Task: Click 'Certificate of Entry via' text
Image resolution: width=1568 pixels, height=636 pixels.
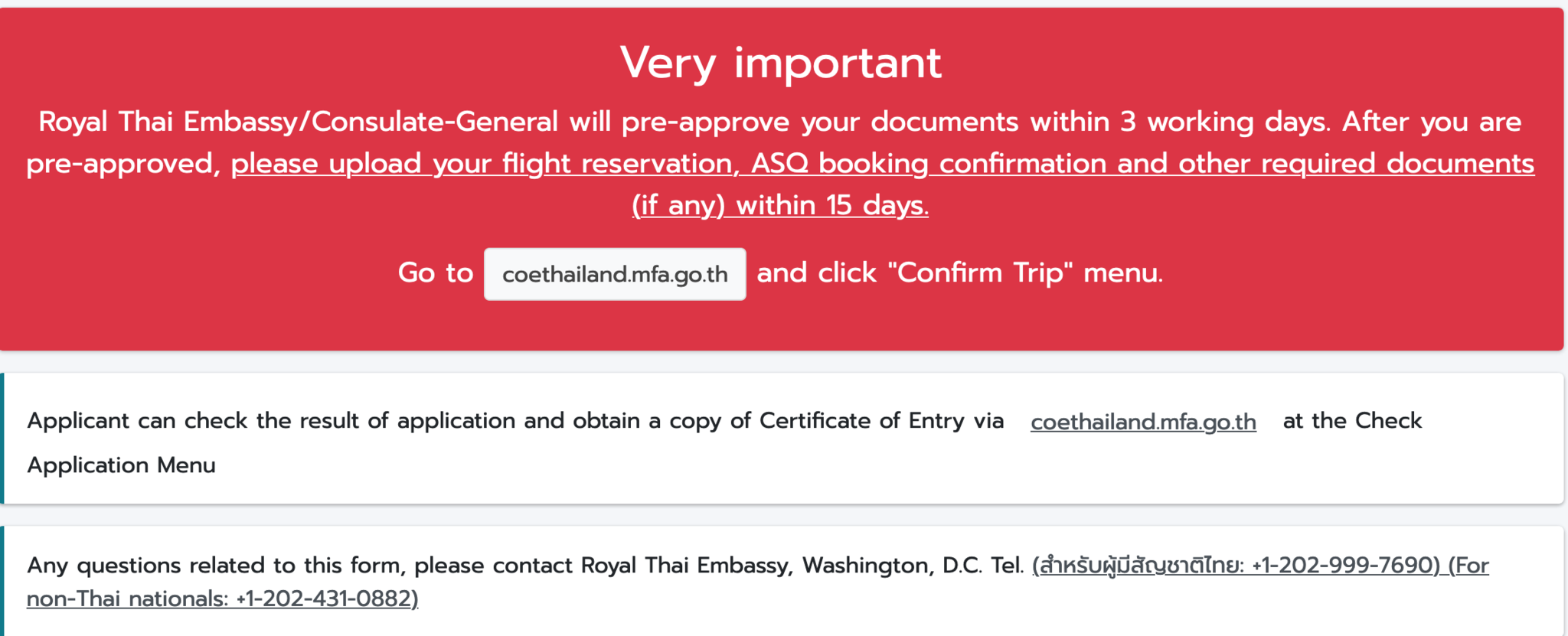Action: pyautogui.click(x=881, y=421)
